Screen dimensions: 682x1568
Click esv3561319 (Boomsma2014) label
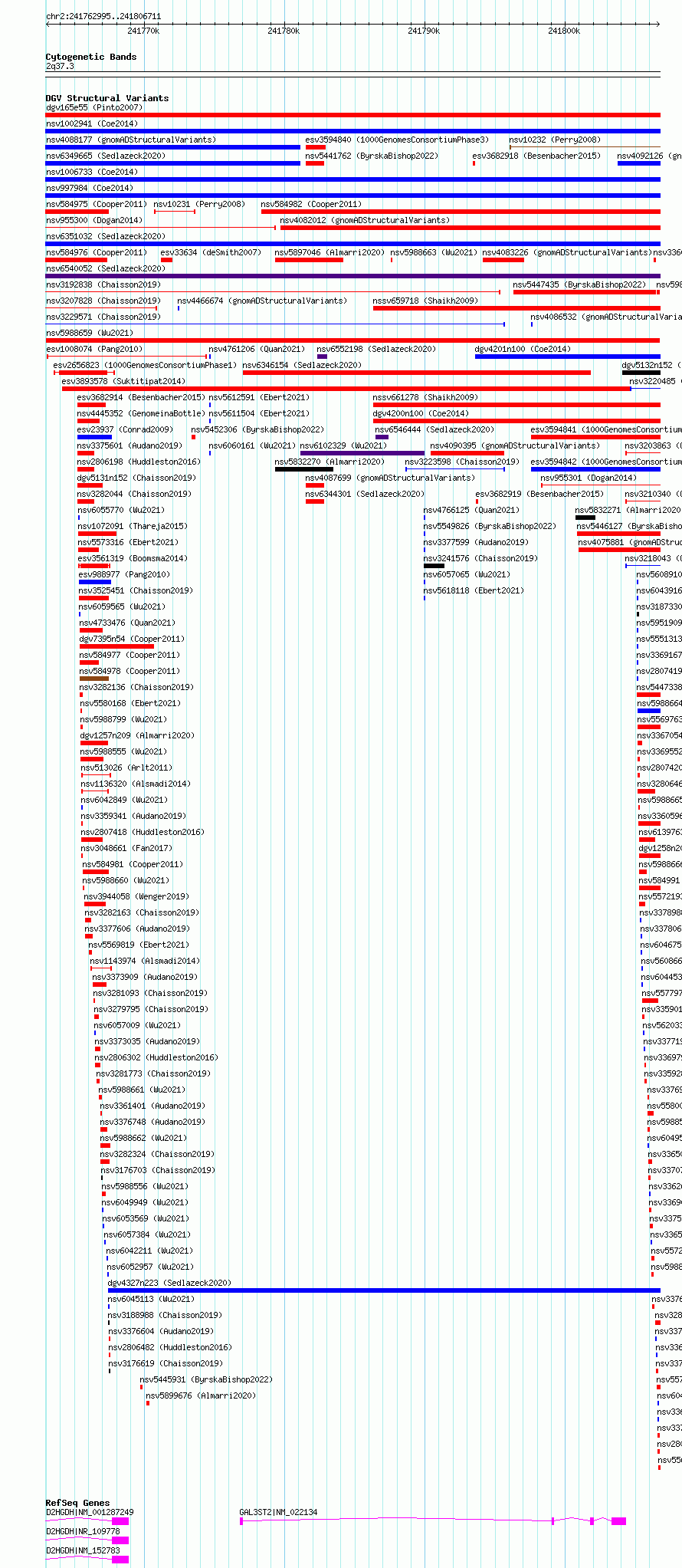click(x=132, y=558)
